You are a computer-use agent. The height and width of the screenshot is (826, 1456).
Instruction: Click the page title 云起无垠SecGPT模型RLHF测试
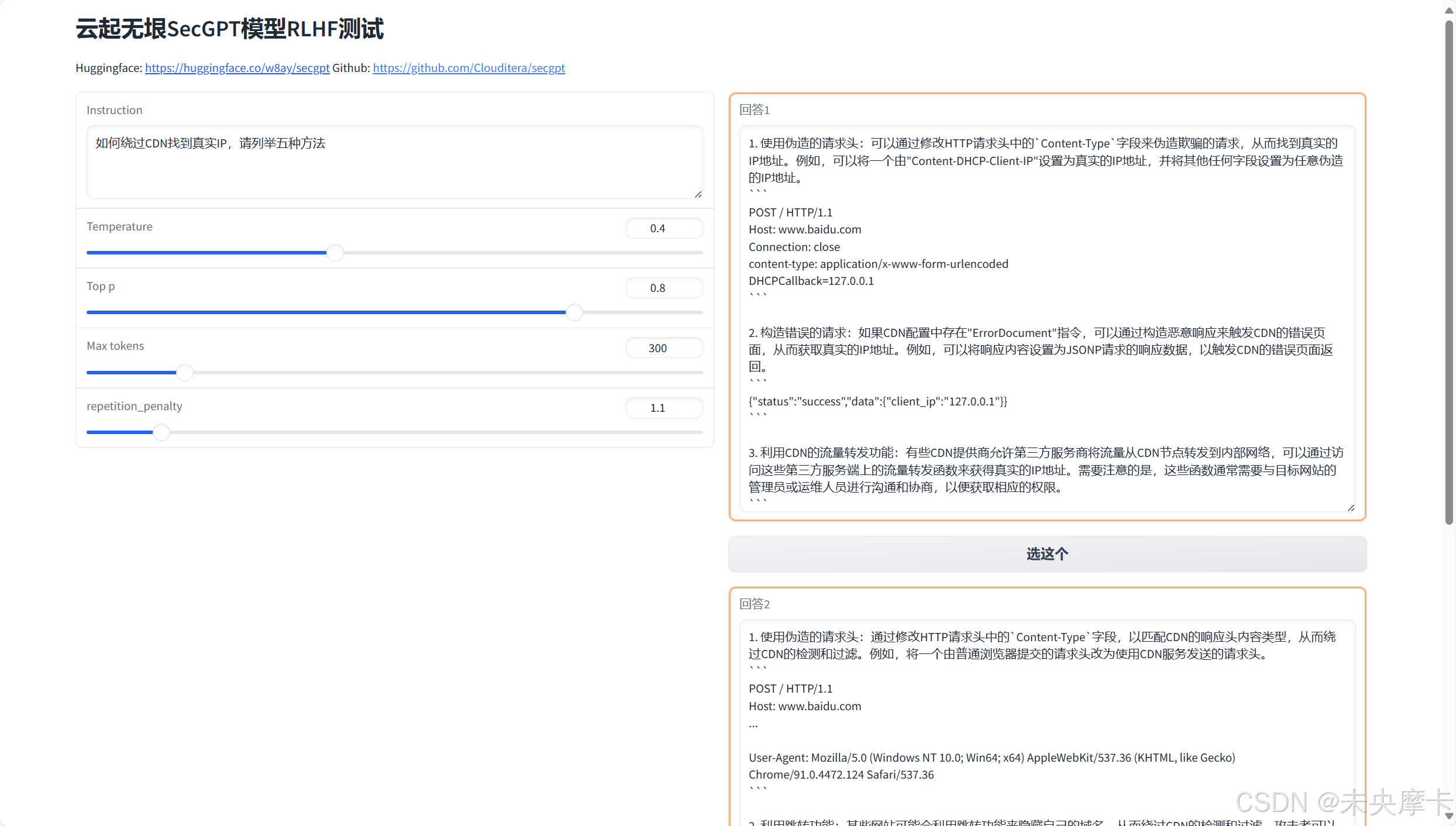coord(229,27)
